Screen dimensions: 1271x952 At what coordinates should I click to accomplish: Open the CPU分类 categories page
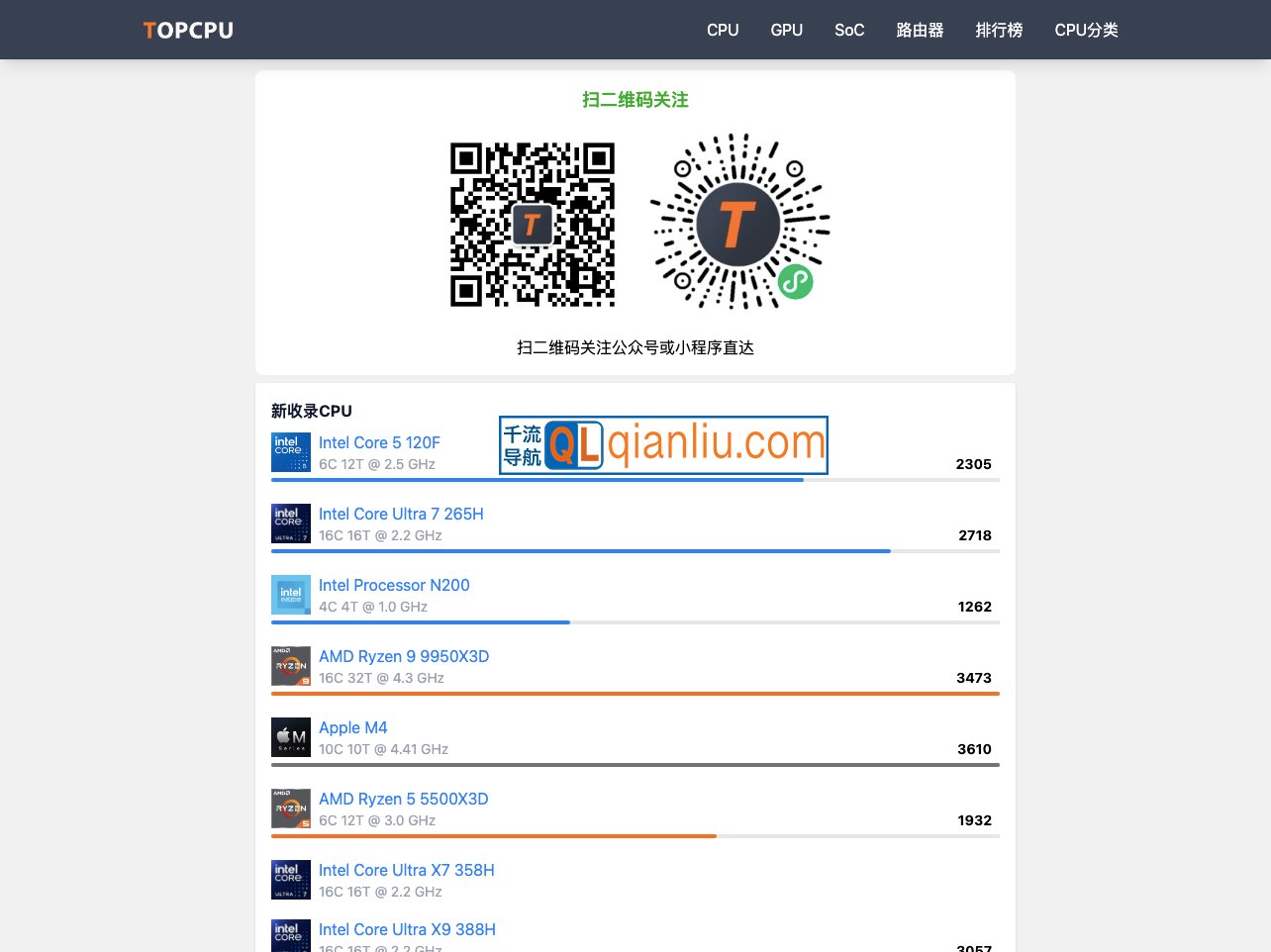tap(1086, 31)
